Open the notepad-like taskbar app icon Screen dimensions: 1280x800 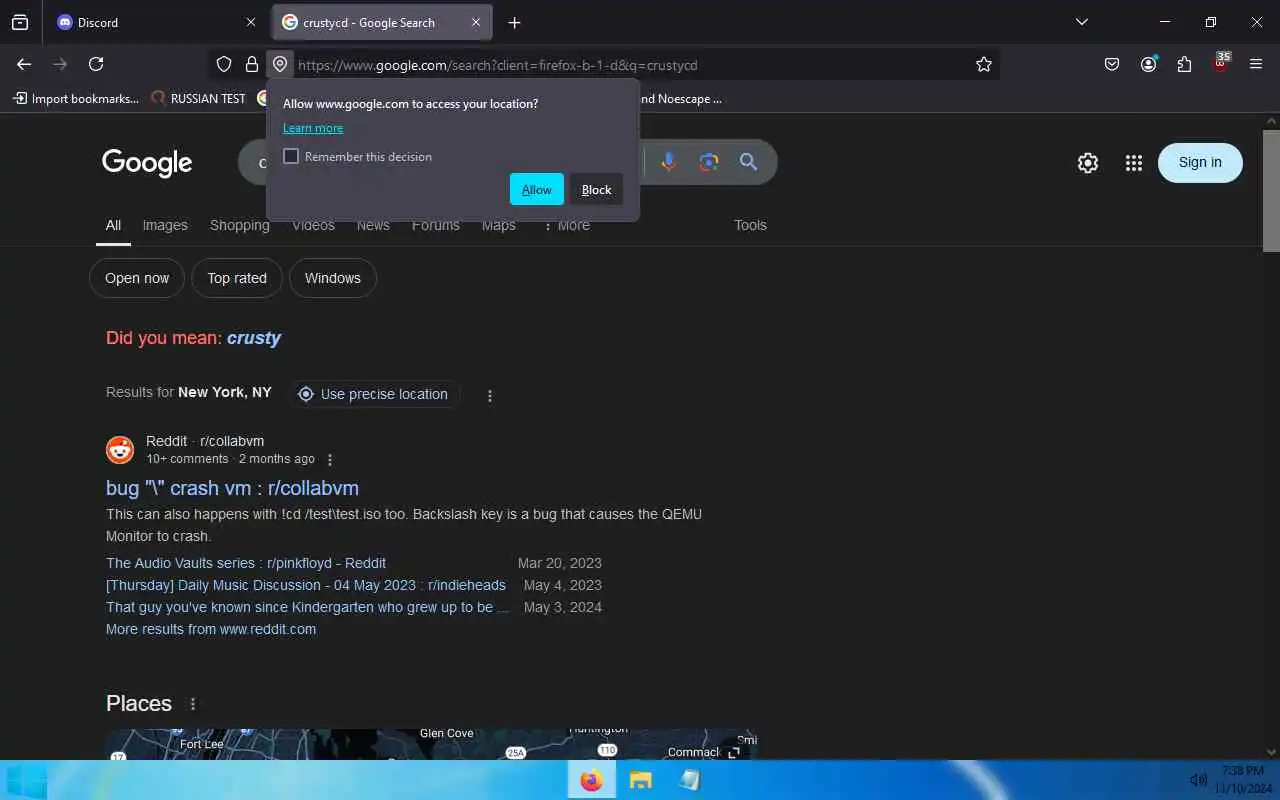[689, 780]
